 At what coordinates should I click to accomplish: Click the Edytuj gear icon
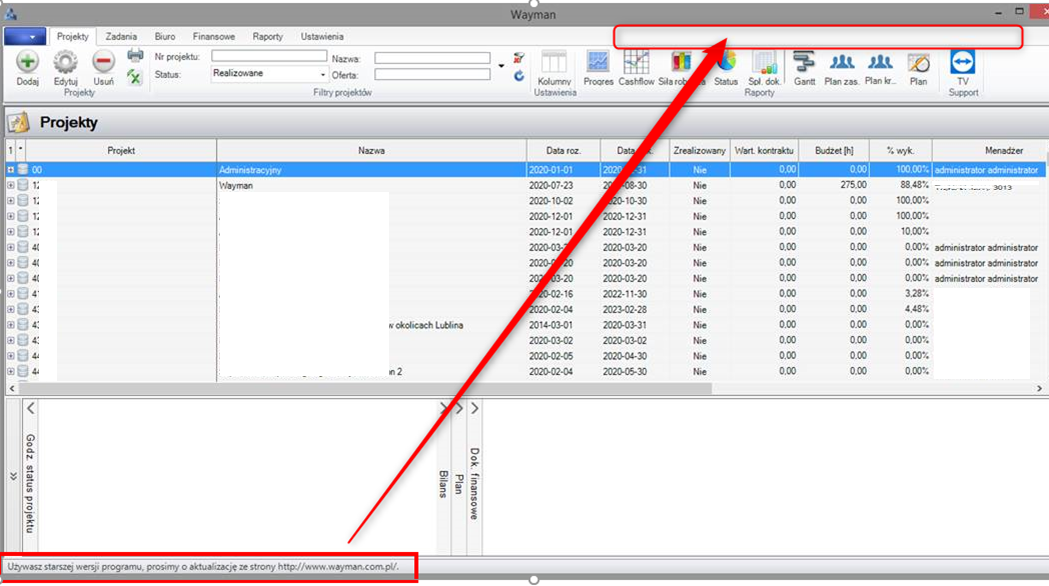pos(66,62)
